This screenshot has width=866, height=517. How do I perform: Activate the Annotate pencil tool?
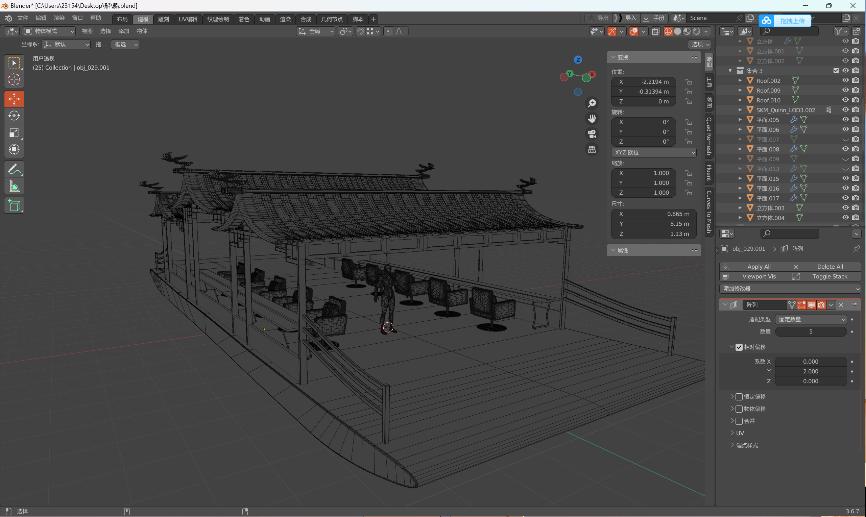tap(14, 169)
